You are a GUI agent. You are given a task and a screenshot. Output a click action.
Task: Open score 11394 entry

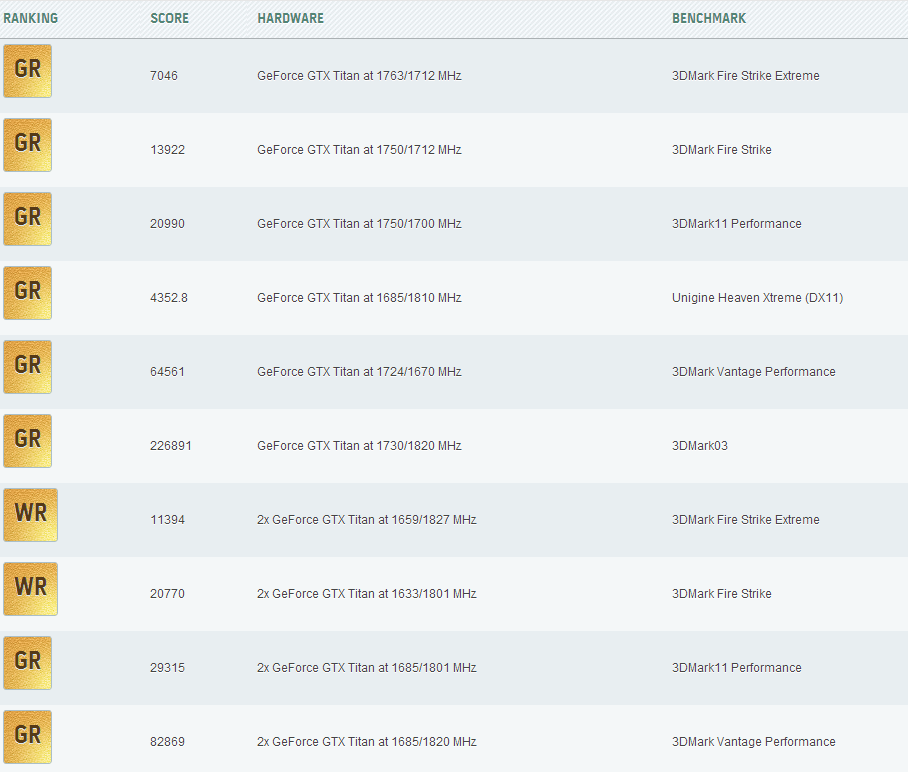click(167, 520)
